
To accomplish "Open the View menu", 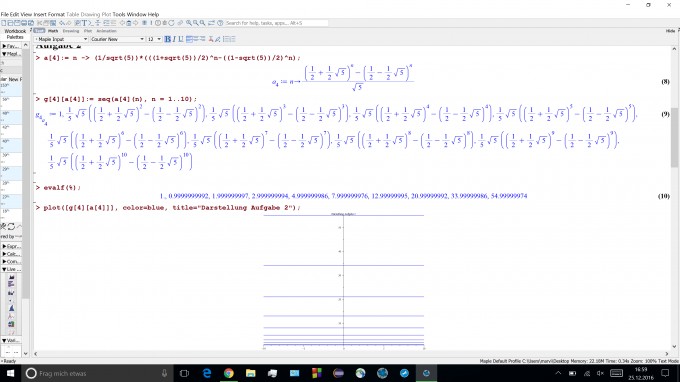I will tap(26, 14).
